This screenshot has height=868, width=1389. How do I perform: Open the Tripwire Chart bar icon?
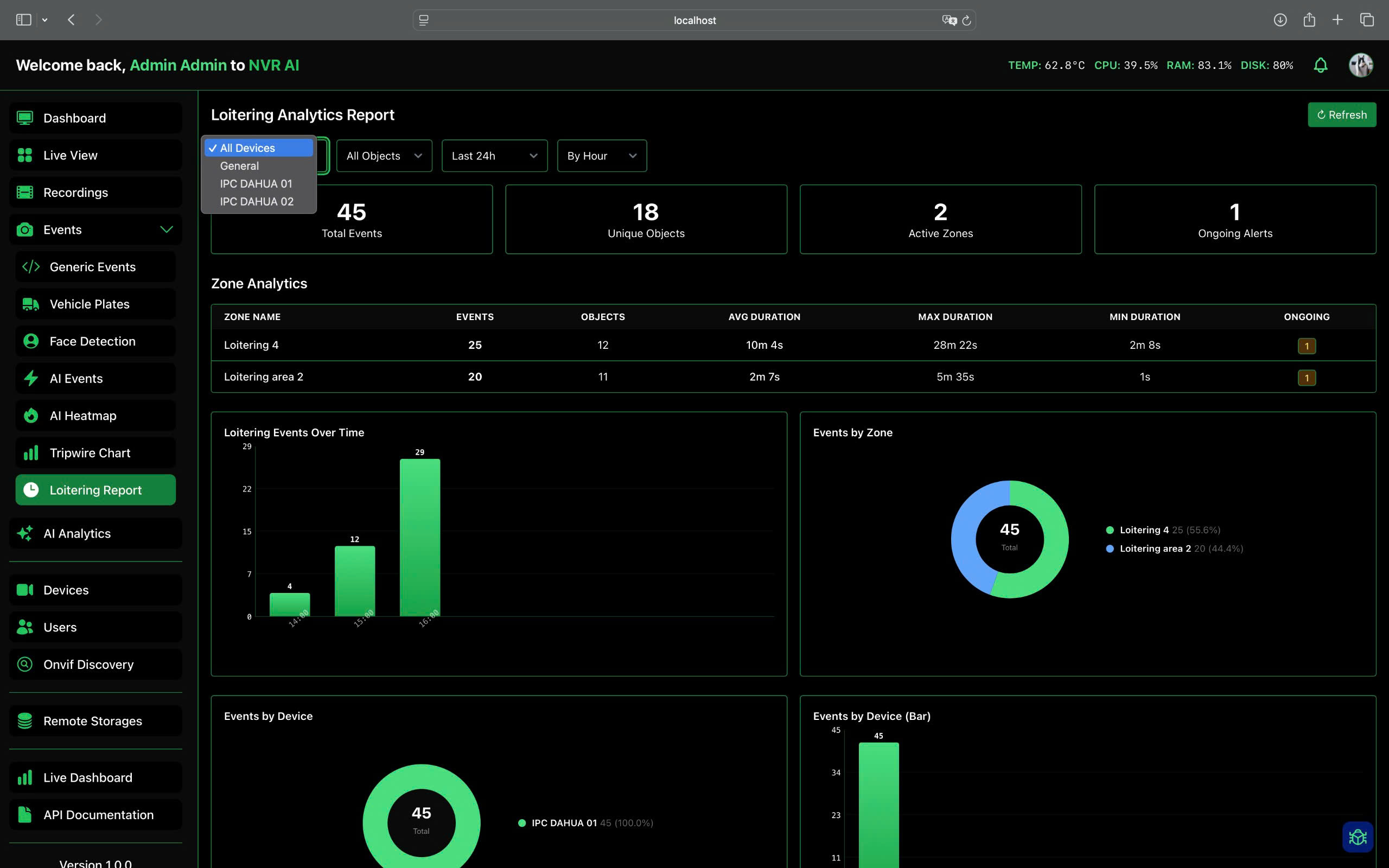pos(31,452)
